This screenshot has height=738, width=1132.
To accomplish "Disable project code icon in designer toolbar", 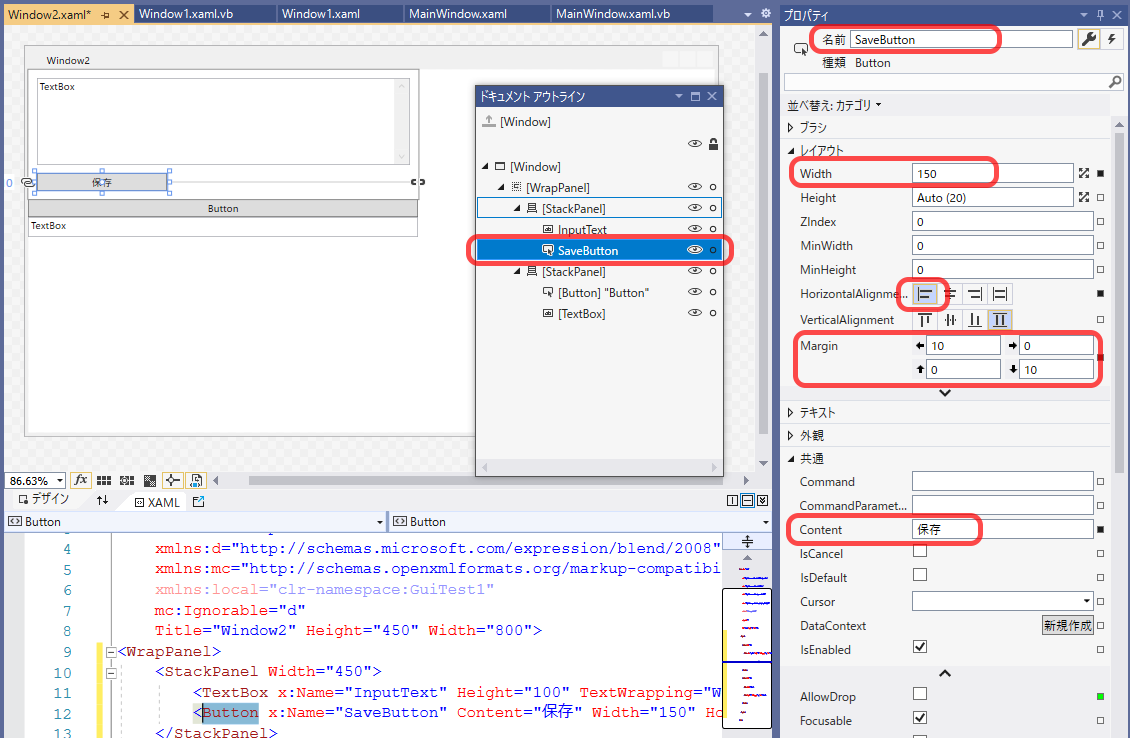I will click(x=196, y=480).
